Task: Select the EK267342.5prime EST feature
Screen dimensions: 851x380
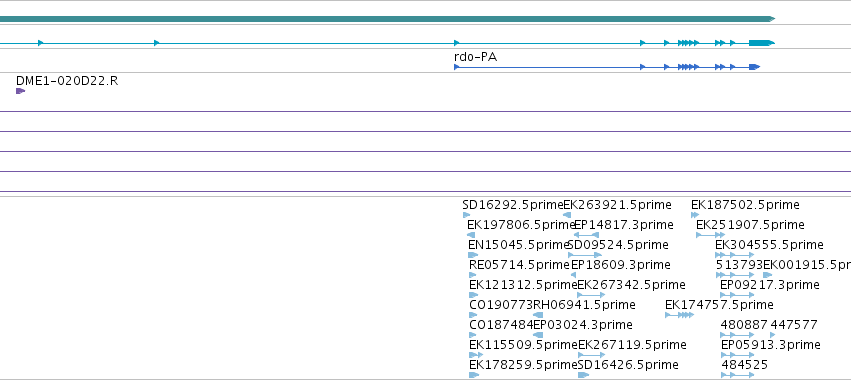Action: (x=591, y=295)
